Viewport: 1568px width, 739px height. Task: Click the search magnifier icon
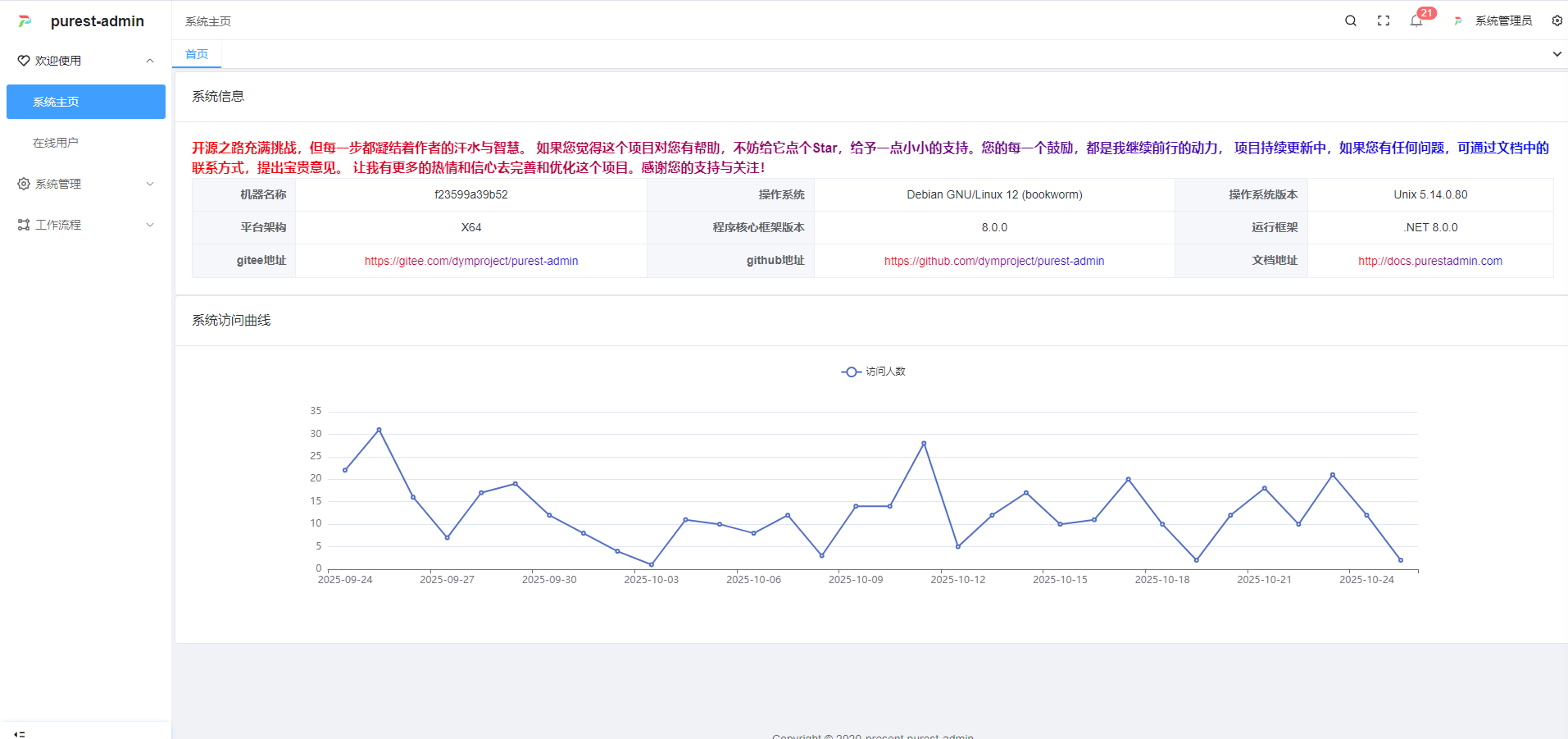click(1351, 21)
